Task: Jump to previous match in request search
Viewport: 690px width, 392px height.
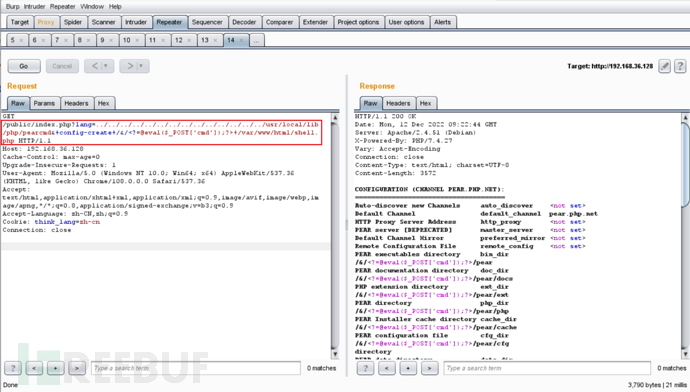Action: [34, 368]
